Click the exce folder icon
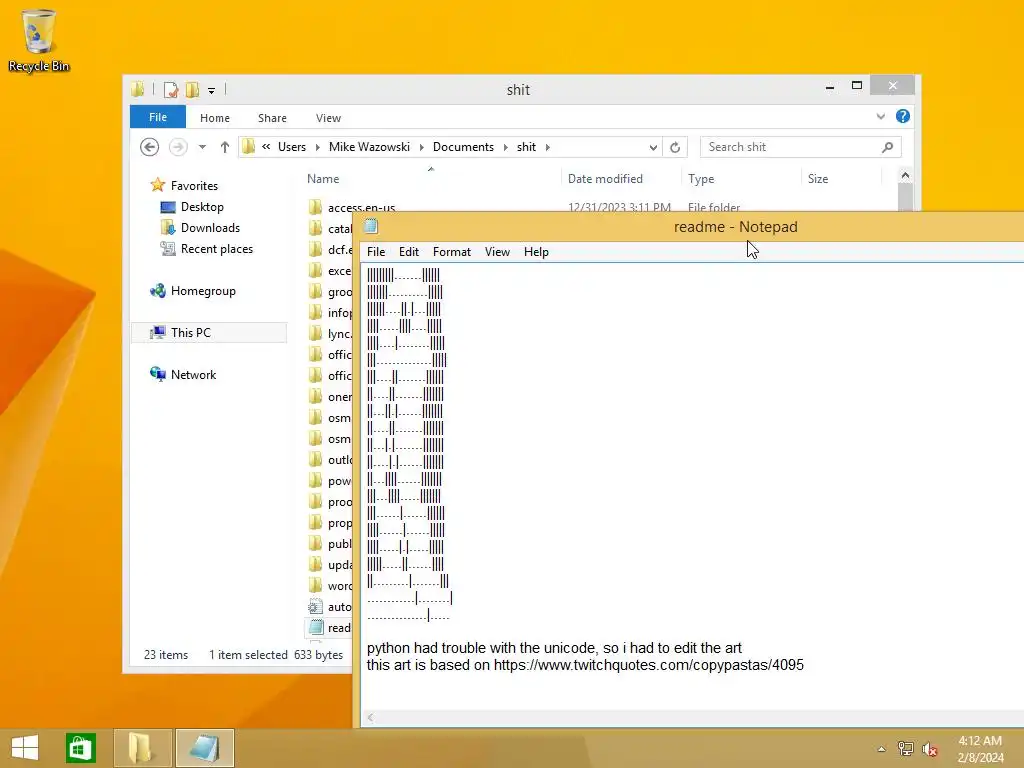1024x768 pixels. pos(315,270)
